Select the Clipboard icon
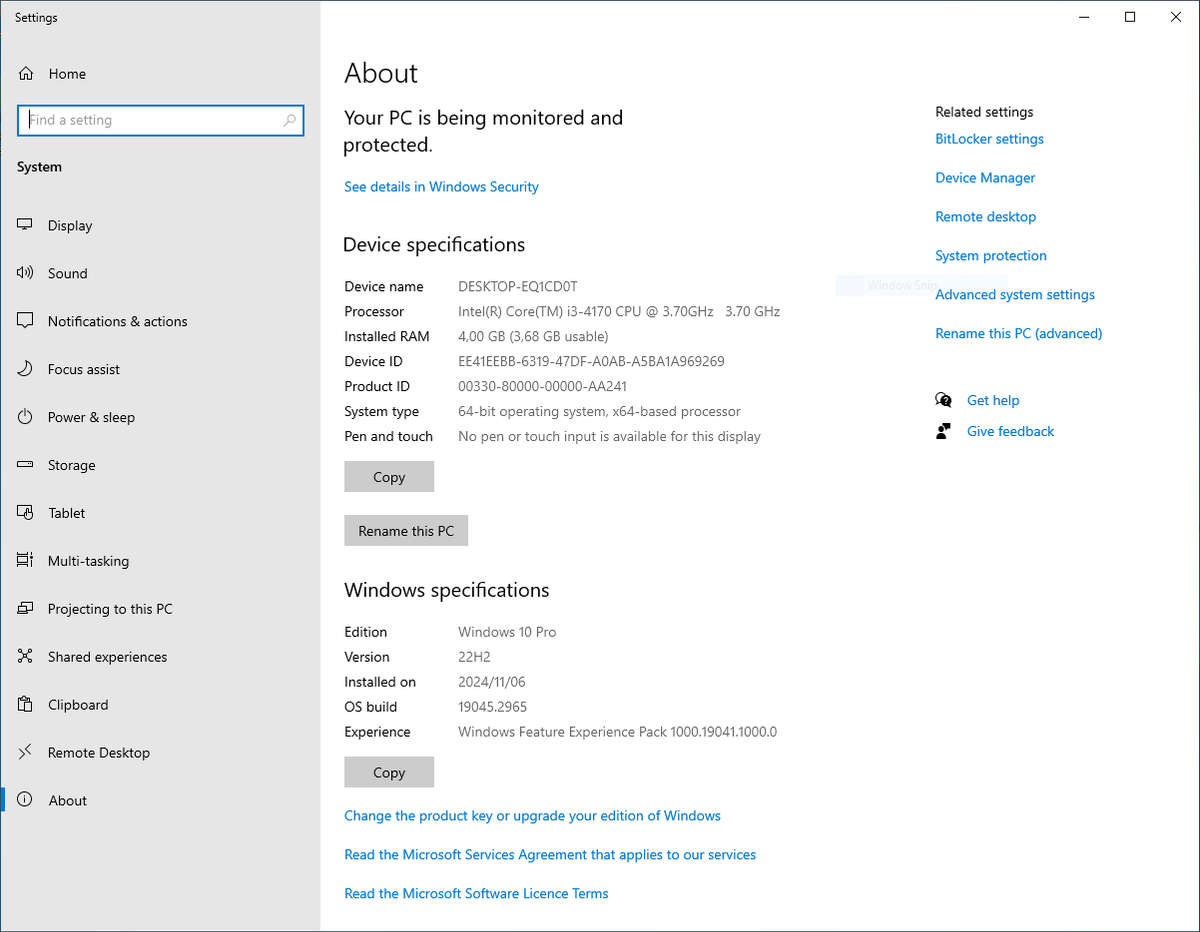This screenshot has height=932, width=1200. coord(26,705)
